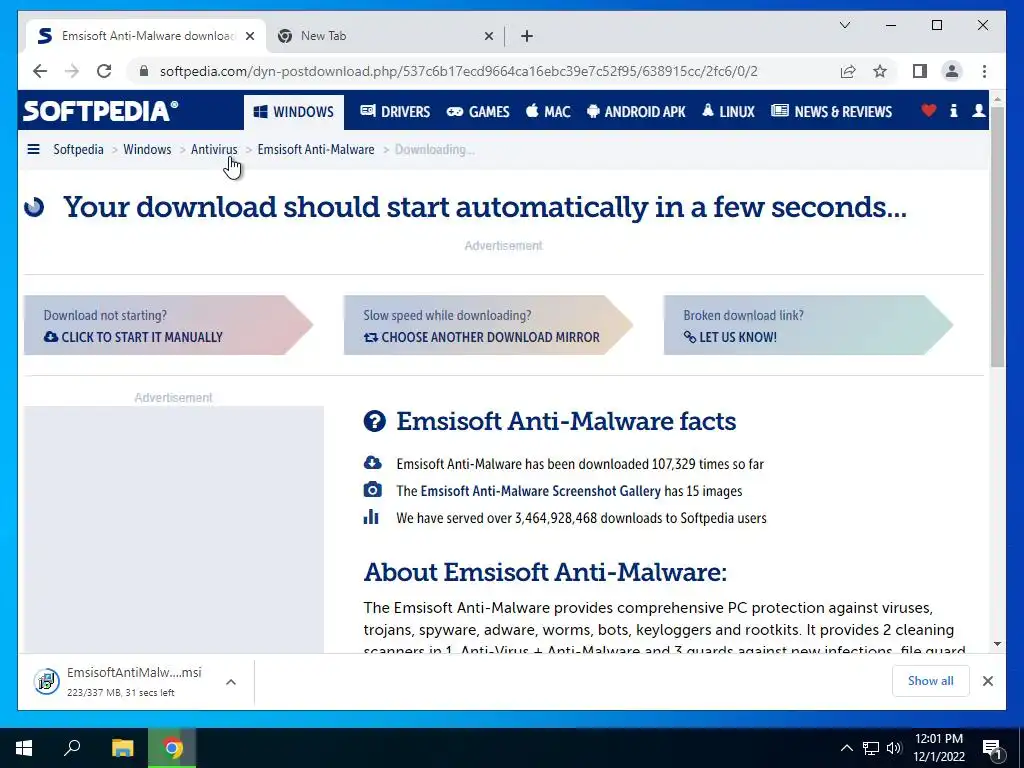The image size is (1024, 768).
Task: Open Windows taskbar search
Action: coord(72,748)
